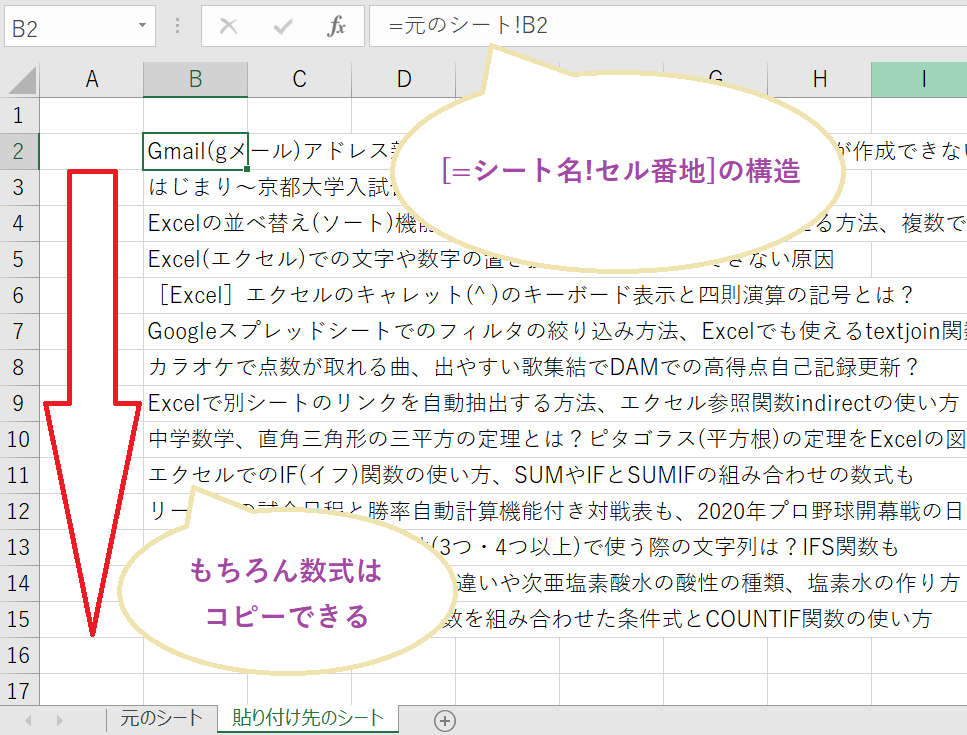This screenshot has height=735, width=967.
Task: Select column B header
Action: pyautogui.click(x=195, y=80)
